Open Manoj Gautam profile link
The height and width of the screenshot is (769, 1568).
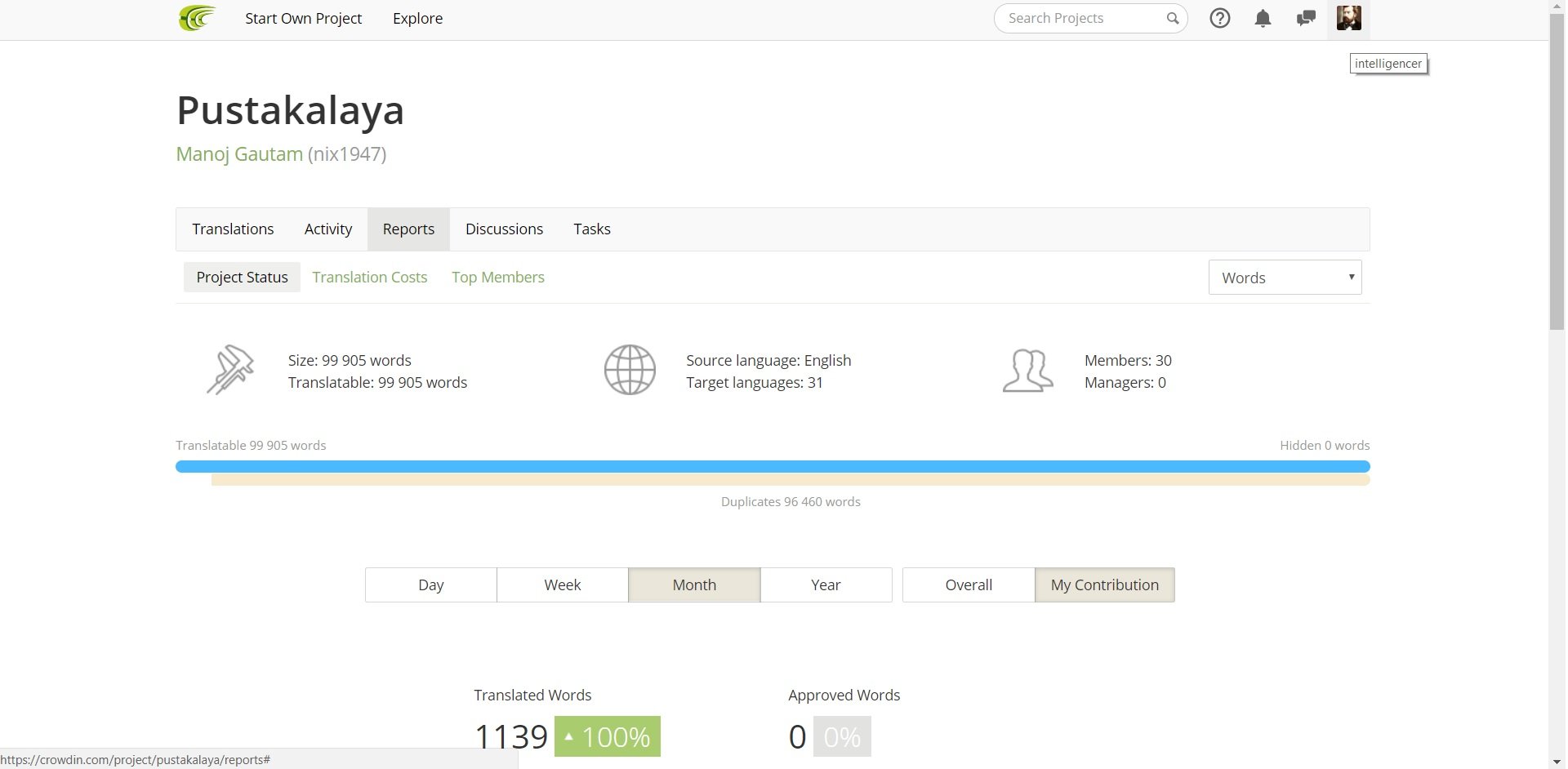coord(239,153)
